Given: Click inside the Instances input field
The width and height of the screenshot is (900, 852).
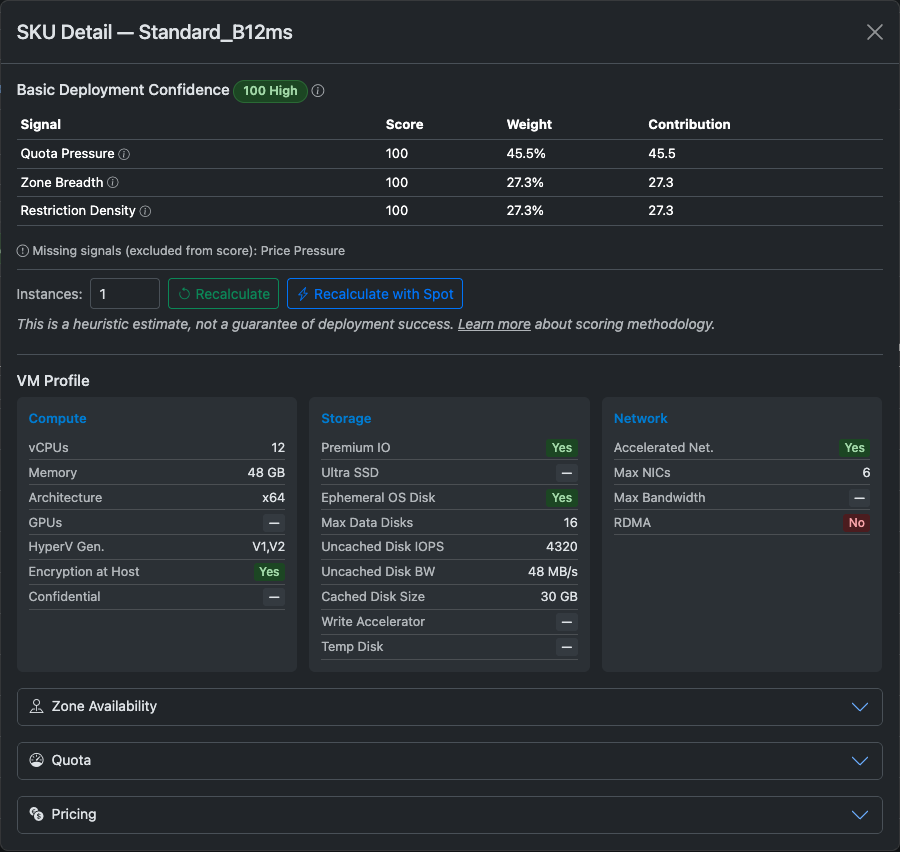Looking at the screenshot, I should click(x=124, y=293).
